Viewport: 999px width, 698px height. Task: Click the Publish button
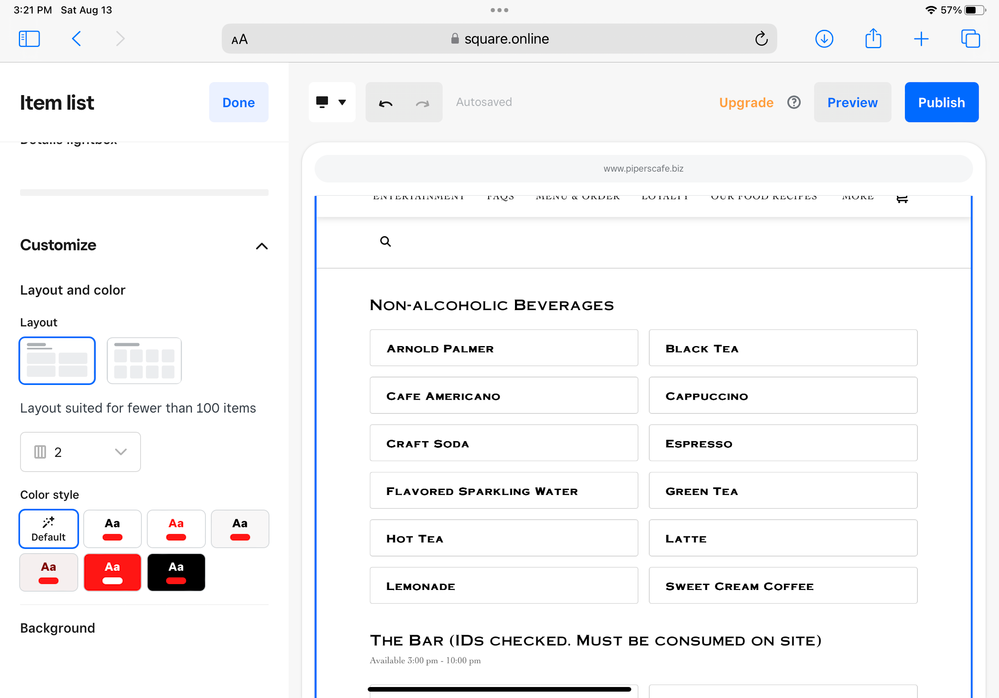click(x=941, y=102)
